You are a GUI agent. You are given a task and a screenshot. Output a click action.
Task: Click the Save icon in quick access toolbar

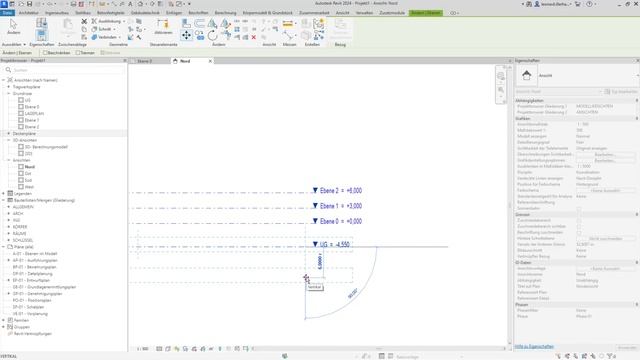point(29,4)
